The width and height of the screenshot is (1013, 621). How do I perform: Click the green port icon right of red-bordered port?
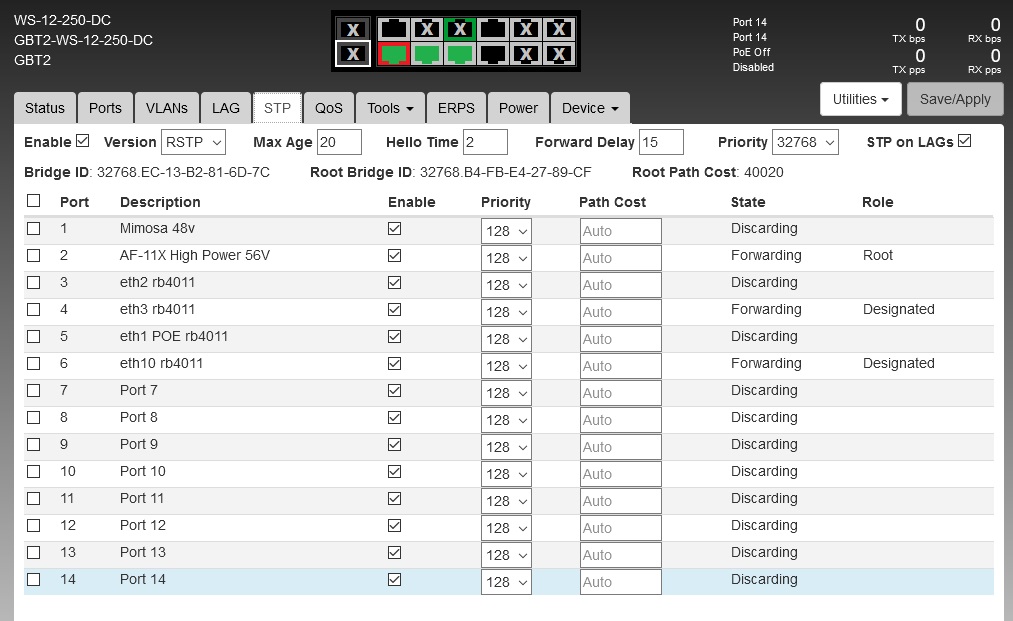point(427,54)
